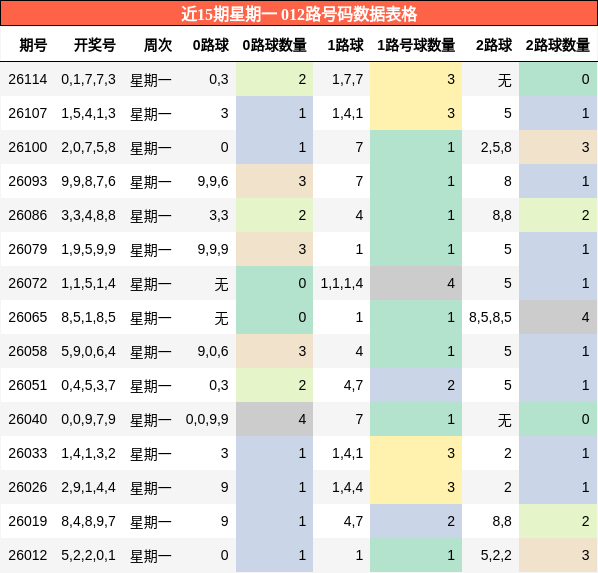Image resolution: width=598 pixels, height=573 pixels.
Task: Click 1路球 value 1,4,4 in row 26026
Action: (x=347, y=487)
